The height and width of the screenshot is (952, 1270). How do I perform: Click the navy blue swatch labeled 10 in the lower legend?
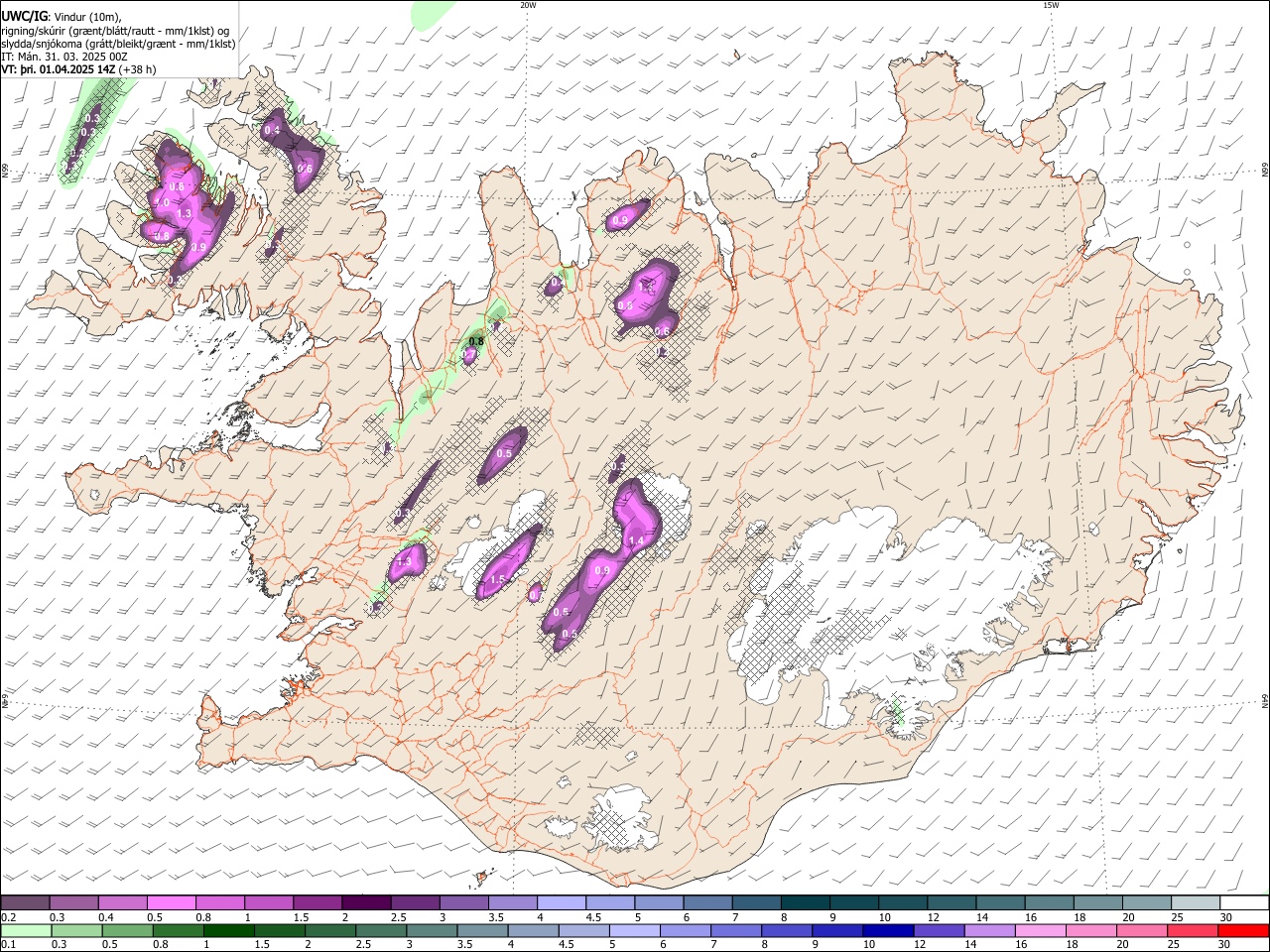(x=887, y=930)
